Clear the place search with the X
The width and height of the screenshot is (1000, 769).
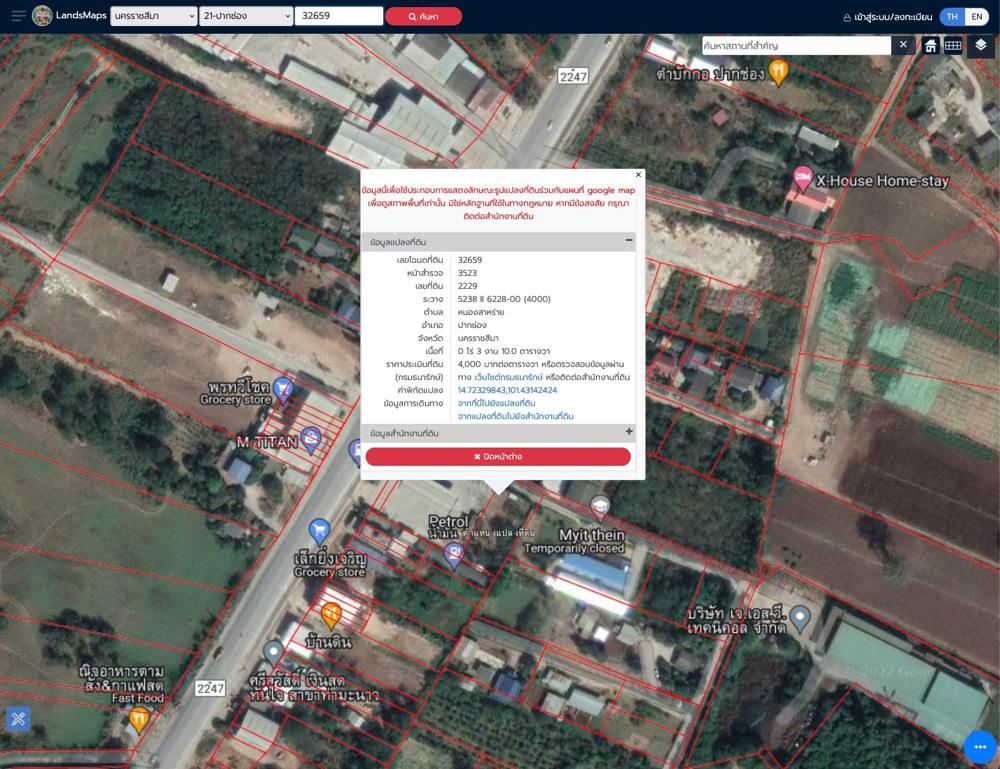point(903,45)
